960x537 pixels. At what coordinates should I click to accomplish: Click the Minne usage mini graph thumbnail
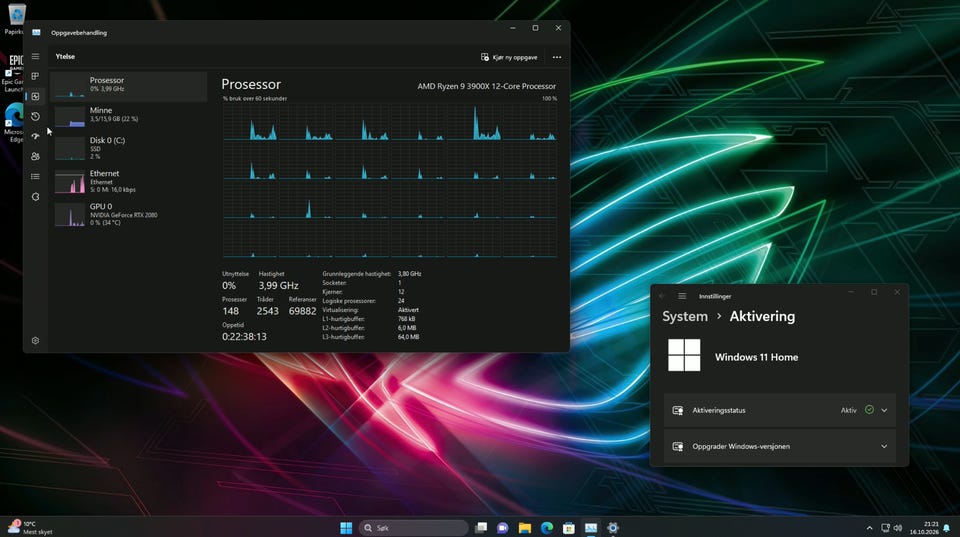point(70,116)
